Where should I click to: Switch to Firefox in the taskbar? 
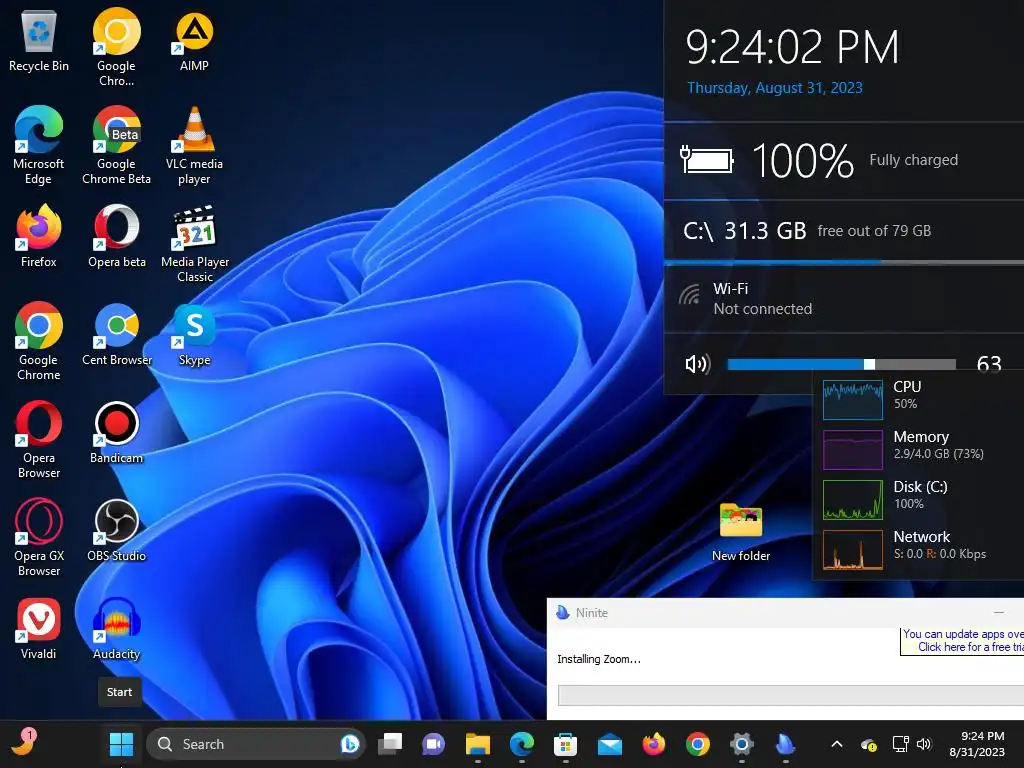[654, 744]
